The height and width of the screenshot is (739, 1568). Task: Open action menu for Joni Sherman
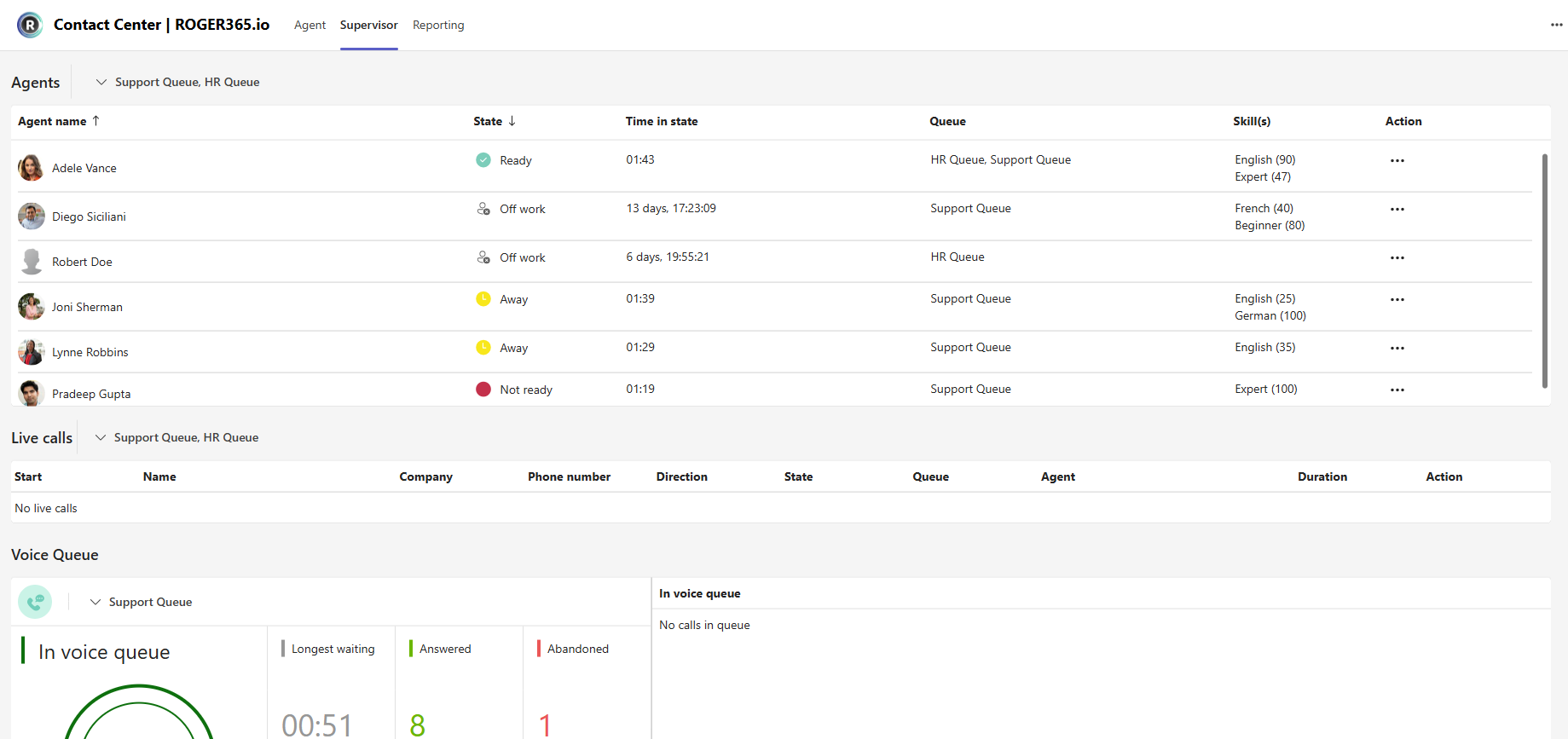pyautogui.click(x=1397, y=299)
